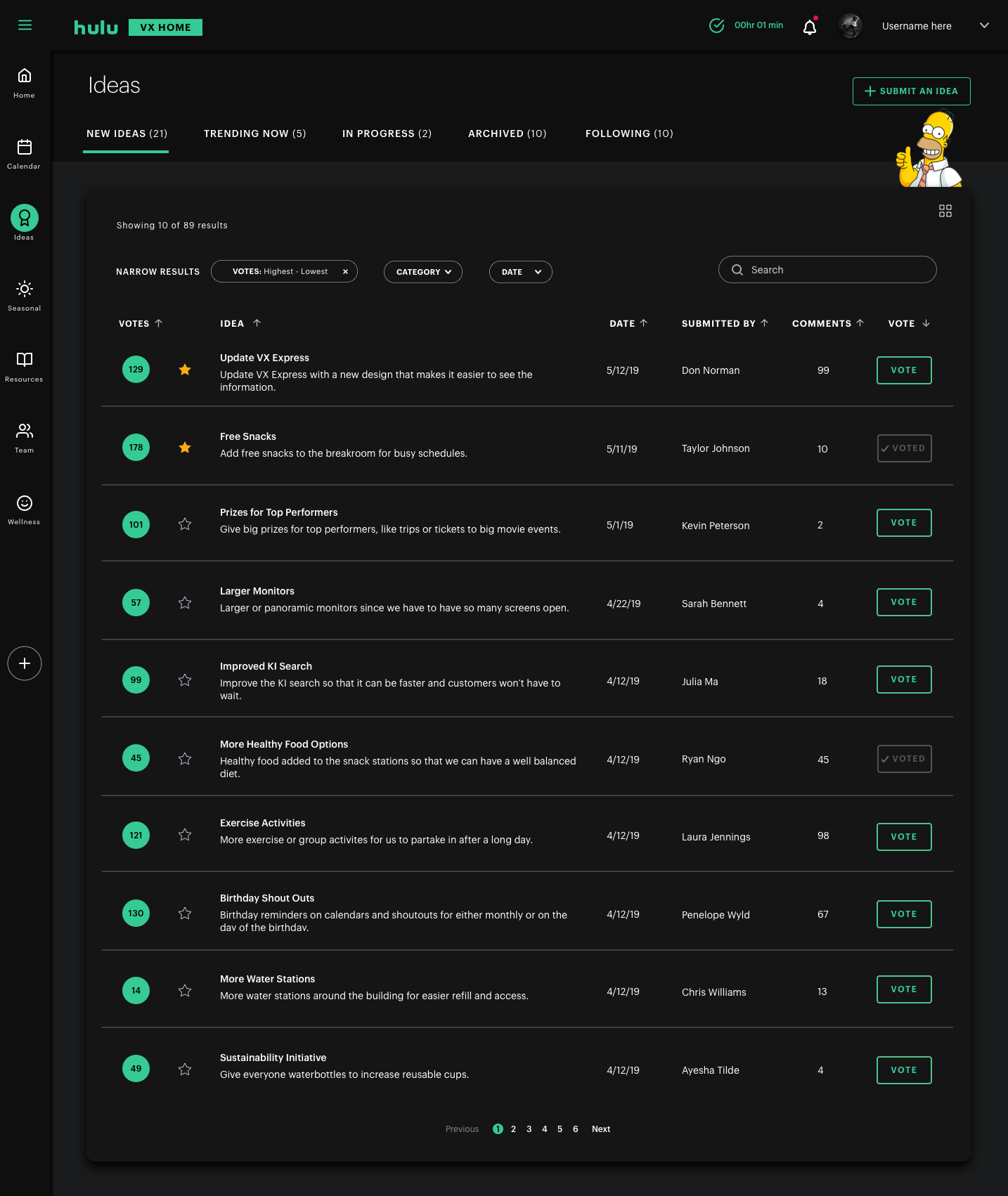Viewport: 1008px width, 1196px height.
Task: Click Submit an Idea button
Action: click(912, 91)
